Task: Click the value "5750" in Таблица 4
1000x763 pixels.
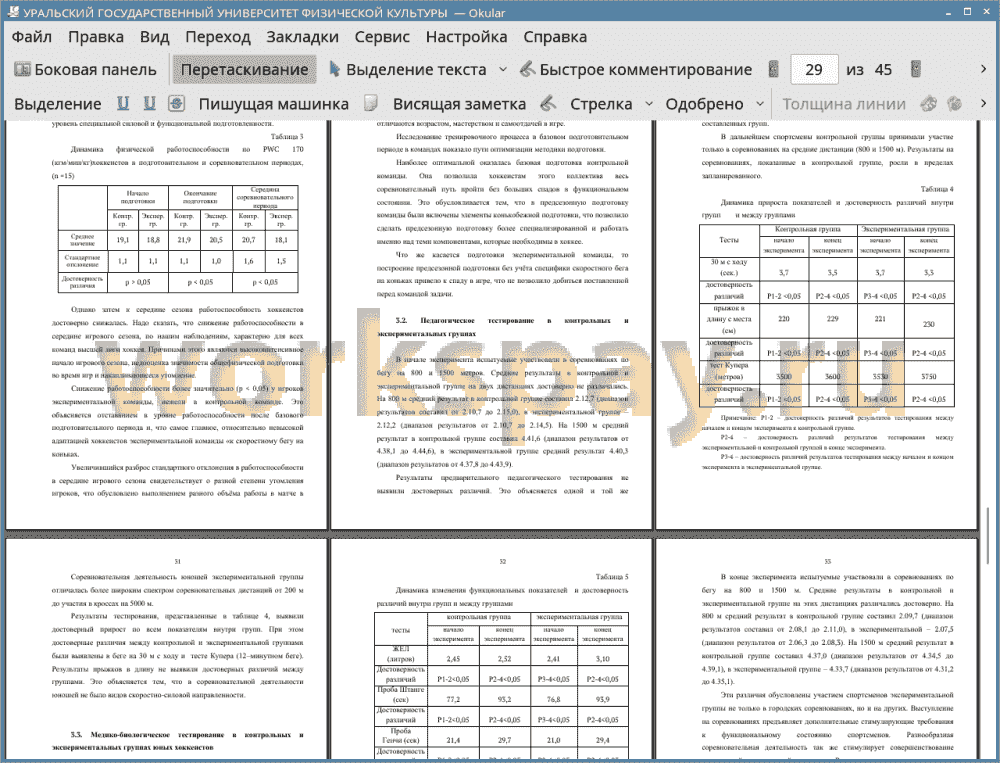Action: coord(929,376)
